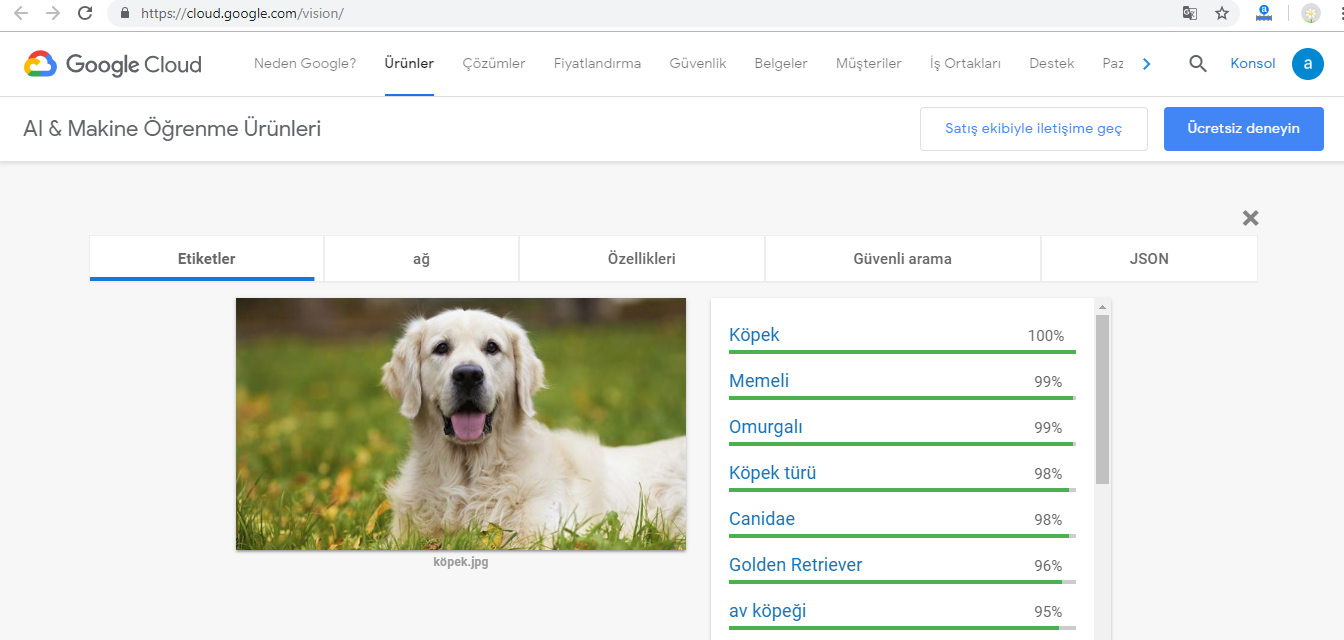The image size is (1344, 640).
Task: Click the av köpeği confidence bar
Action: click(902, 628)
